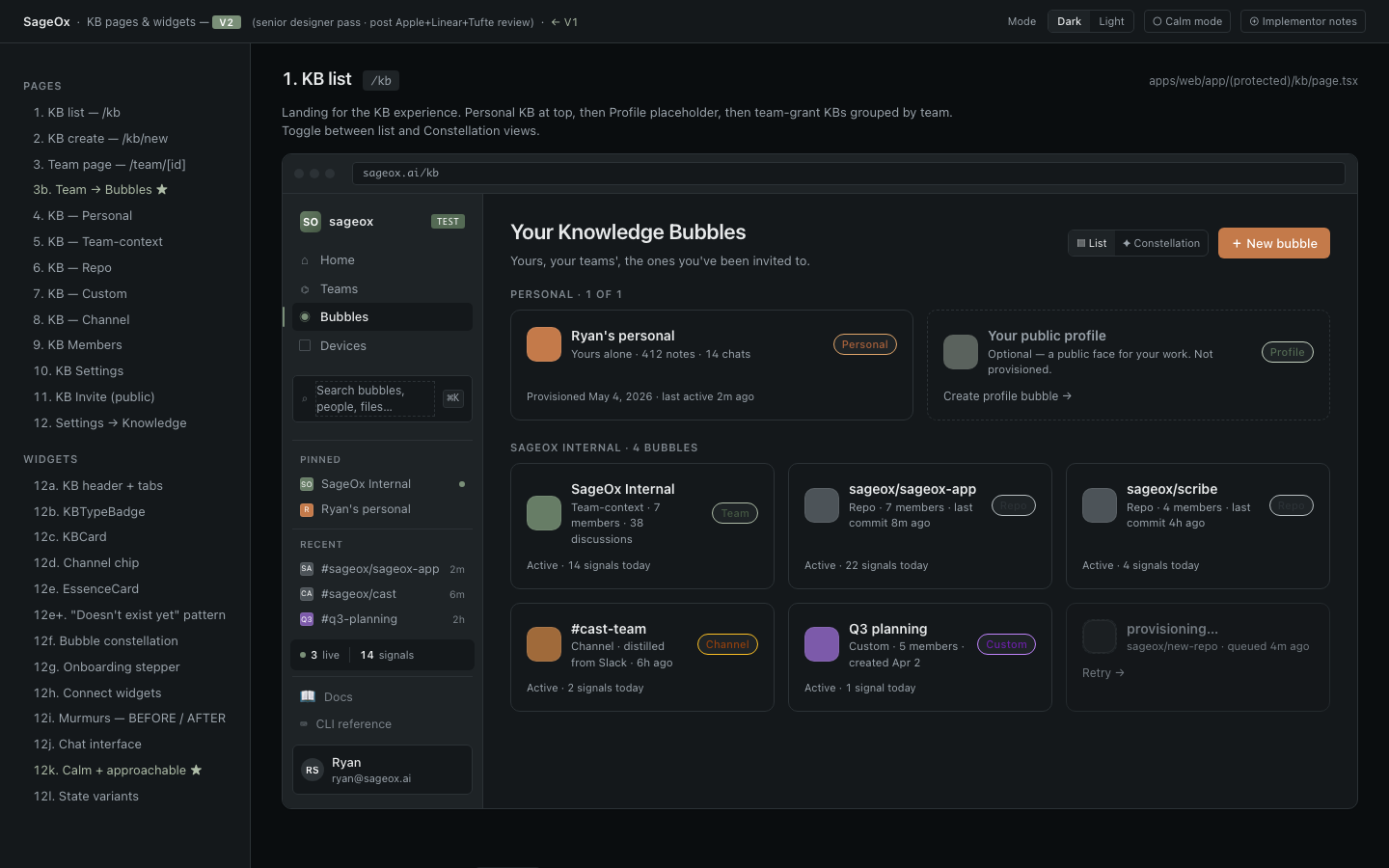Screen dimensions: 1389x868
Task: Click the ⌘K shortcut badge
Action: tap(453, 398)
